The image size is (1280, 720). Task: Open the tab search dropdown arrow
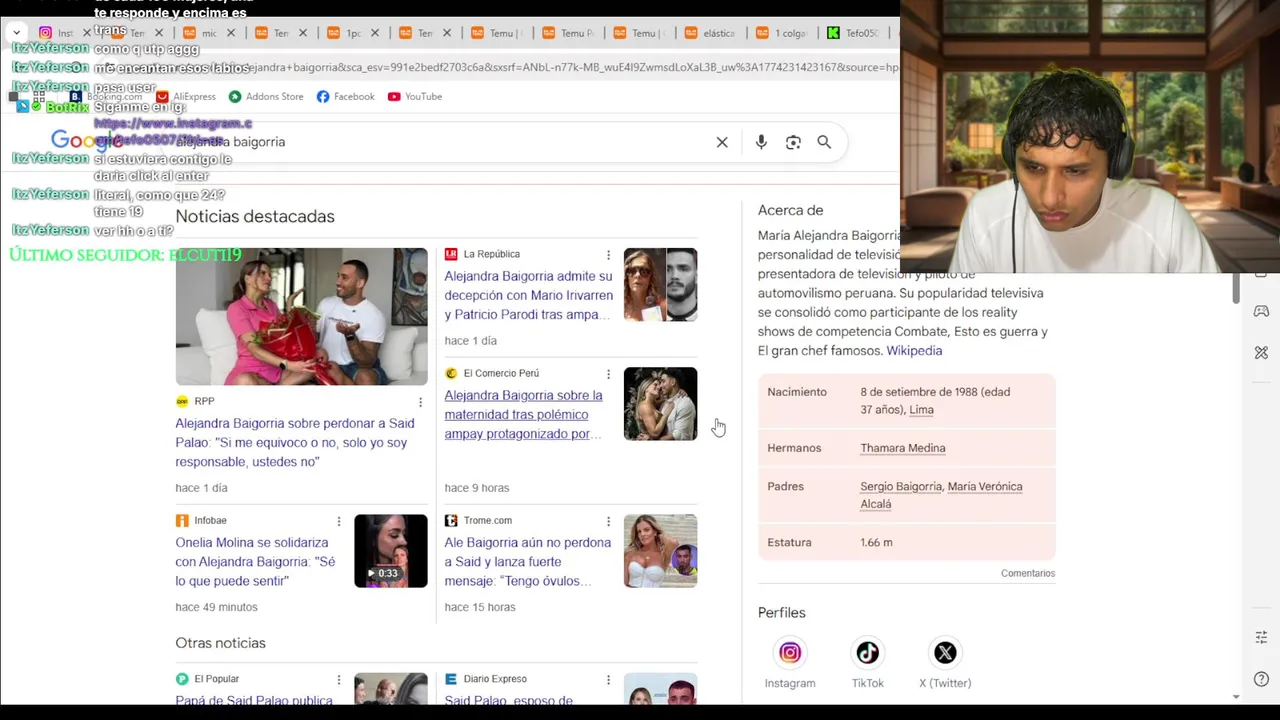16,33
